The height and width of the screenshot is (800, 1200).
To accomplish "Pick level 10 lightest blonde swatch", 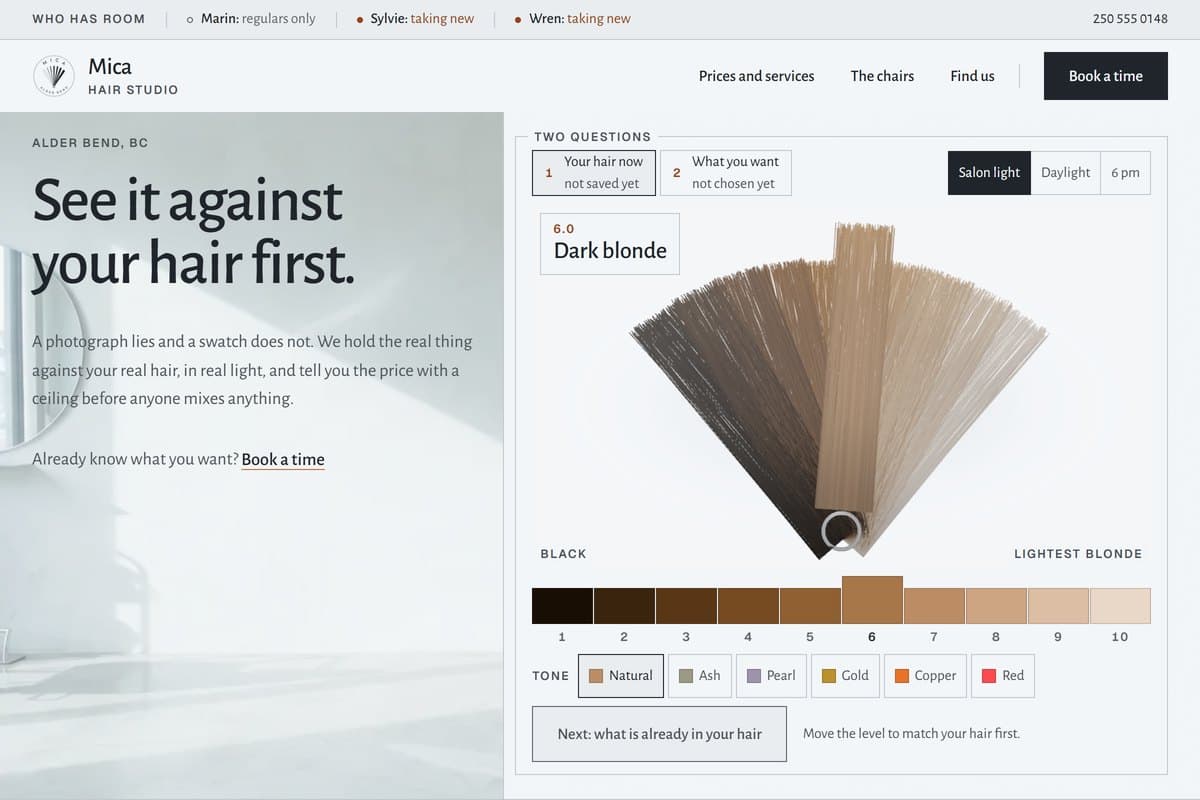I will (1120, 606).
